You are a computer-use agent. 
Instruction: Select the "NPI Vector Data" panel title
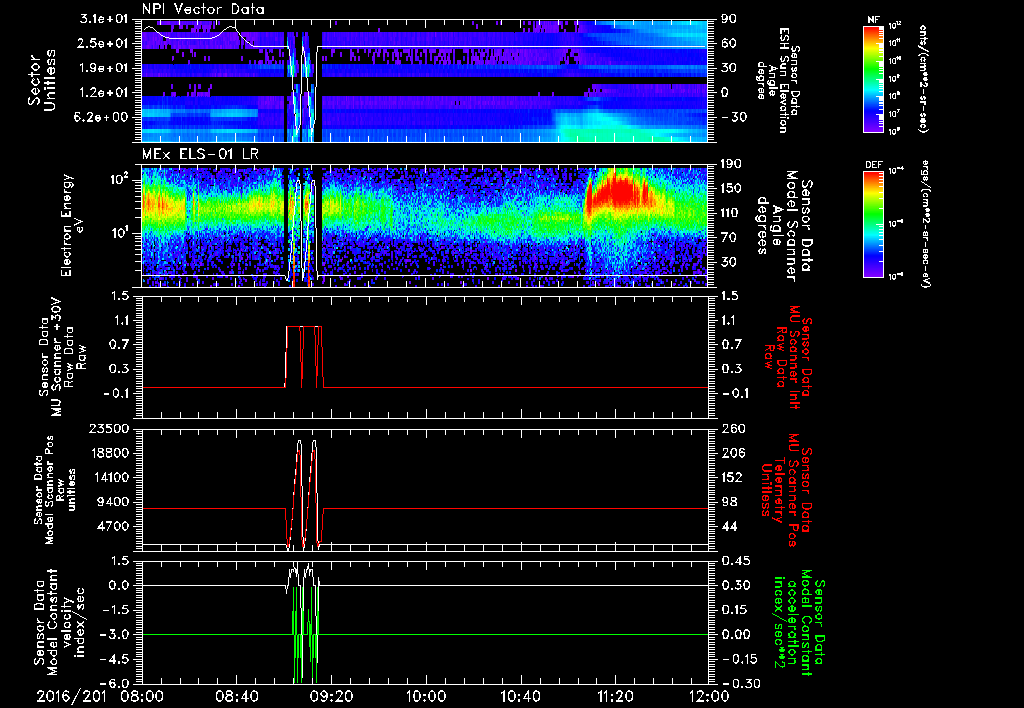point(203,9)
